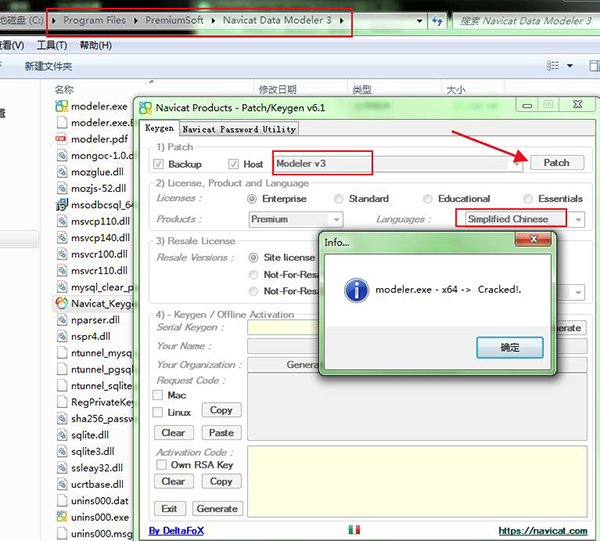The height and width of the screenshot is (541, 600).
Task: Select the modeler.exe file icon
Action: coord(61,106)
